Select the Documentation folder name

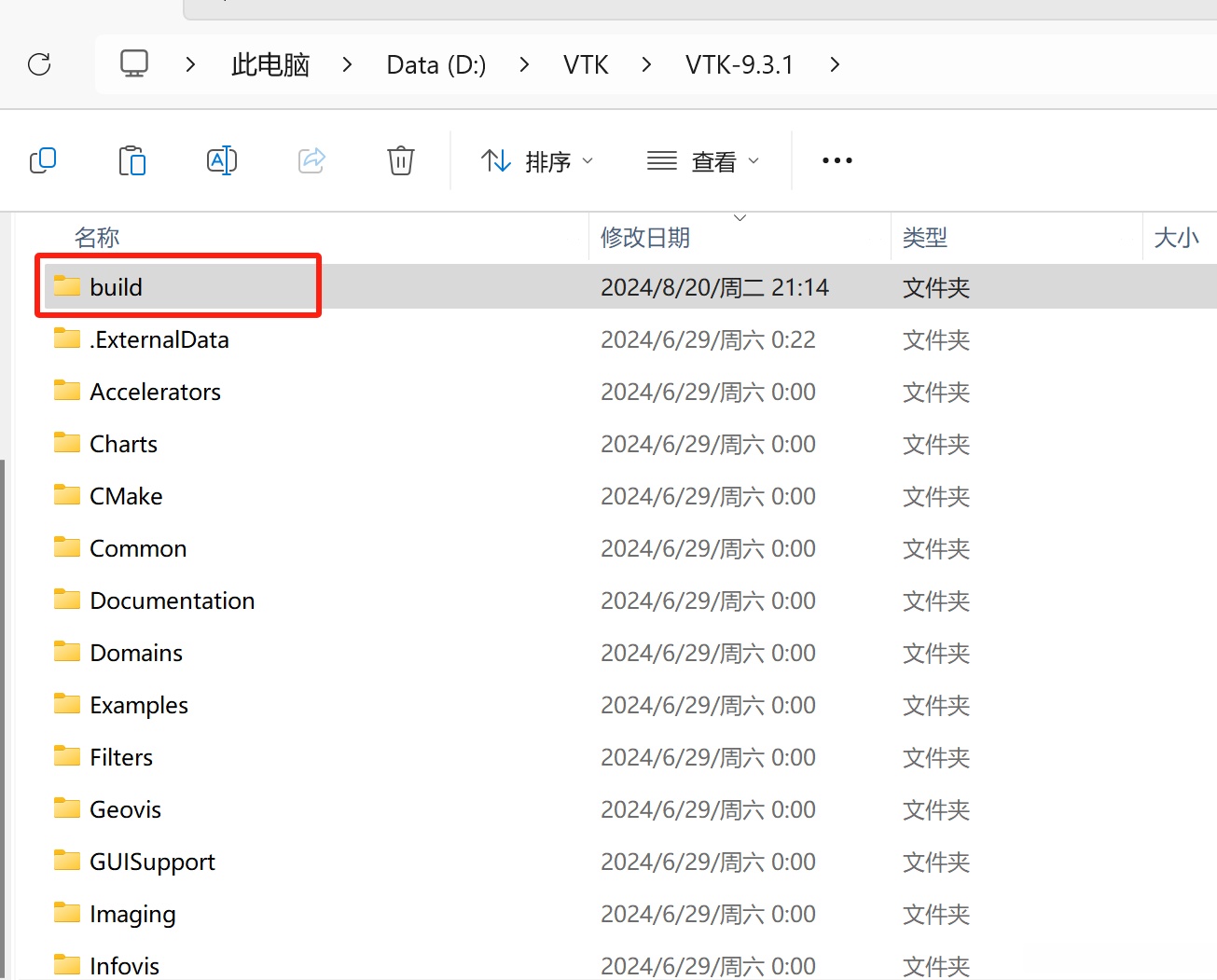pyautogui.click(x=173, y=600)
